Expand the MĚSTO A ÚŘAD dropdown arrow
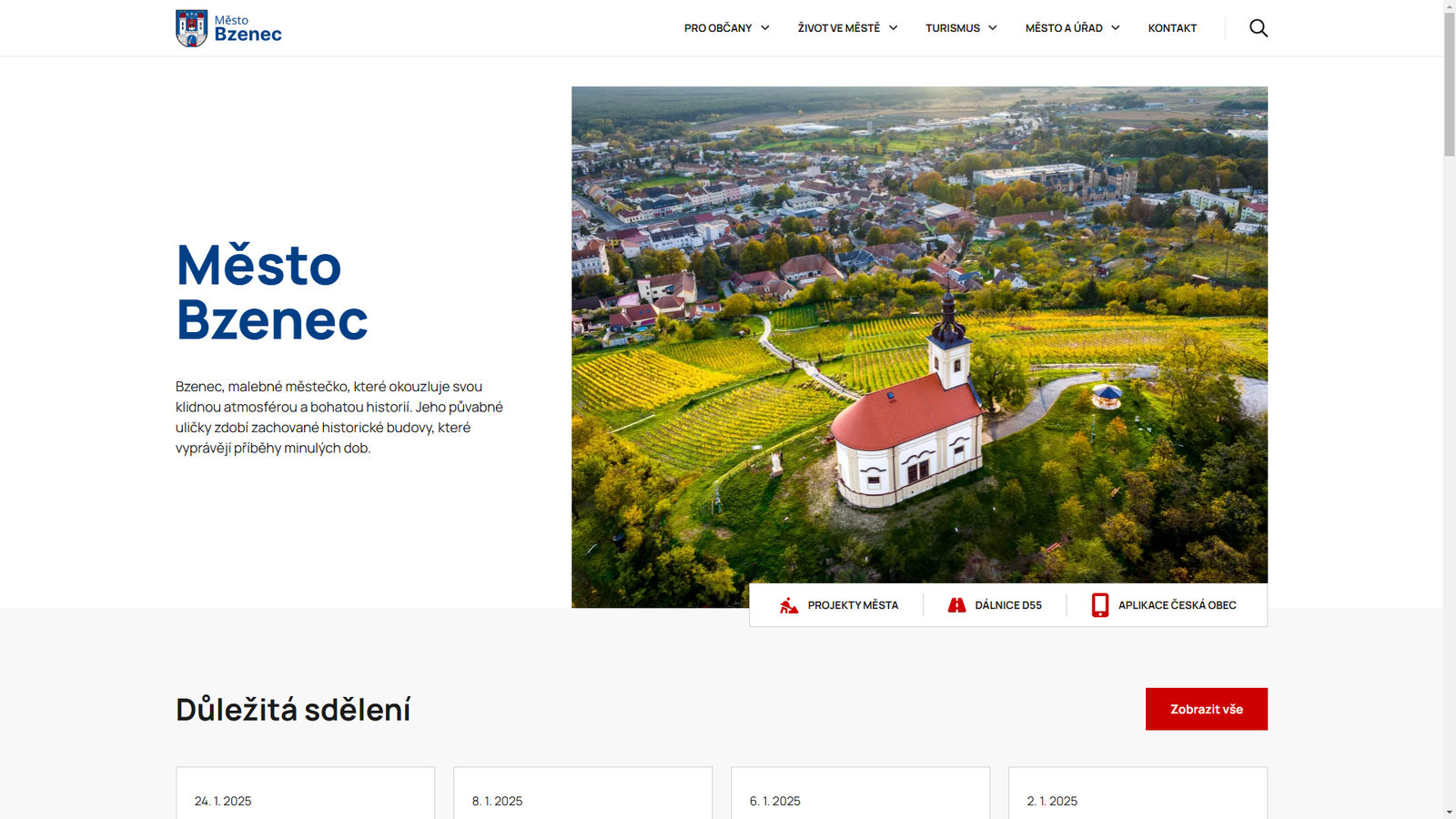Screen dimensions: 1456x819 coord(1115,27)
